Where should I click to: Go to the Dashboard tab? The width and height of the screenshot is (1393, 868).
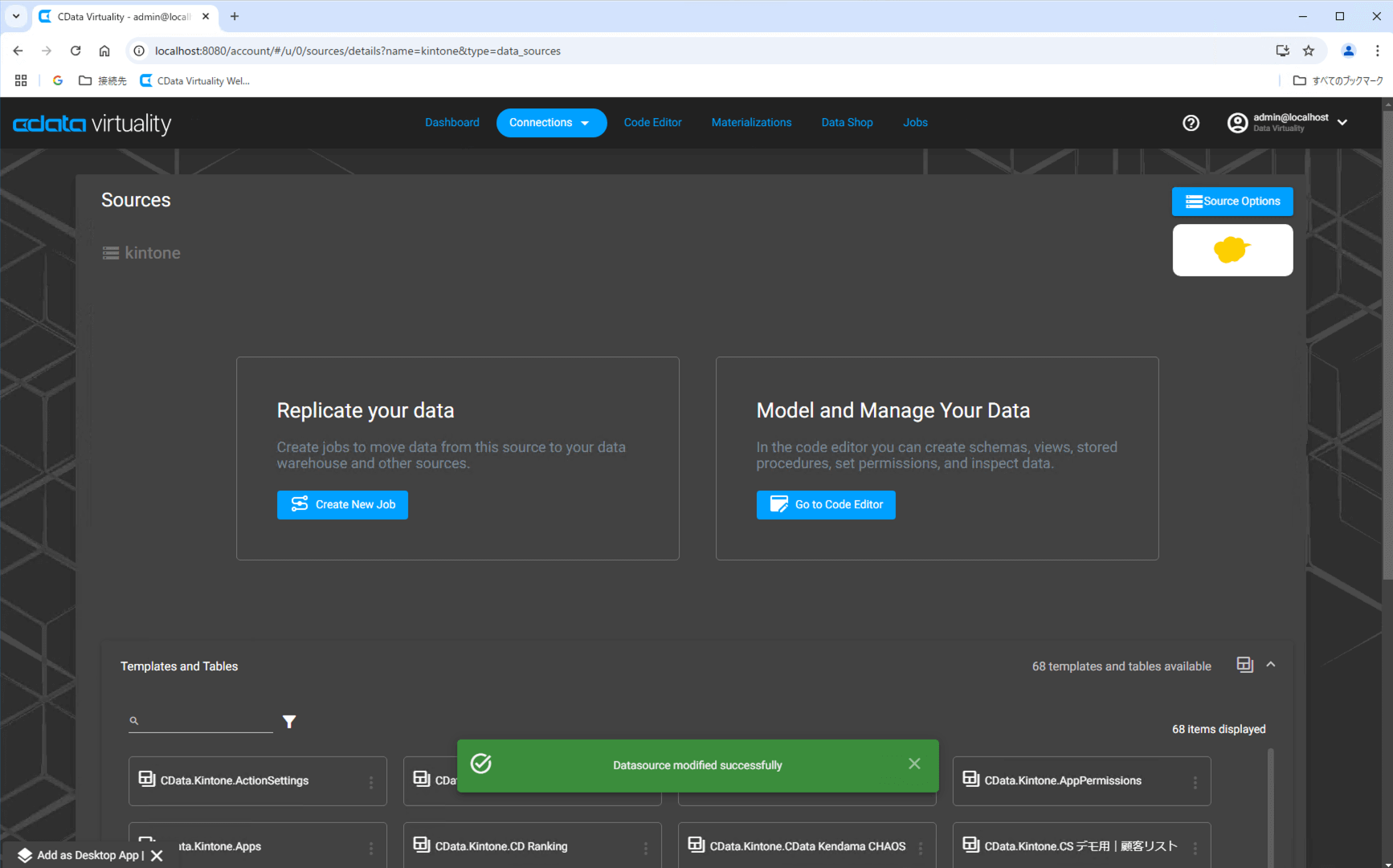(452, 123)
